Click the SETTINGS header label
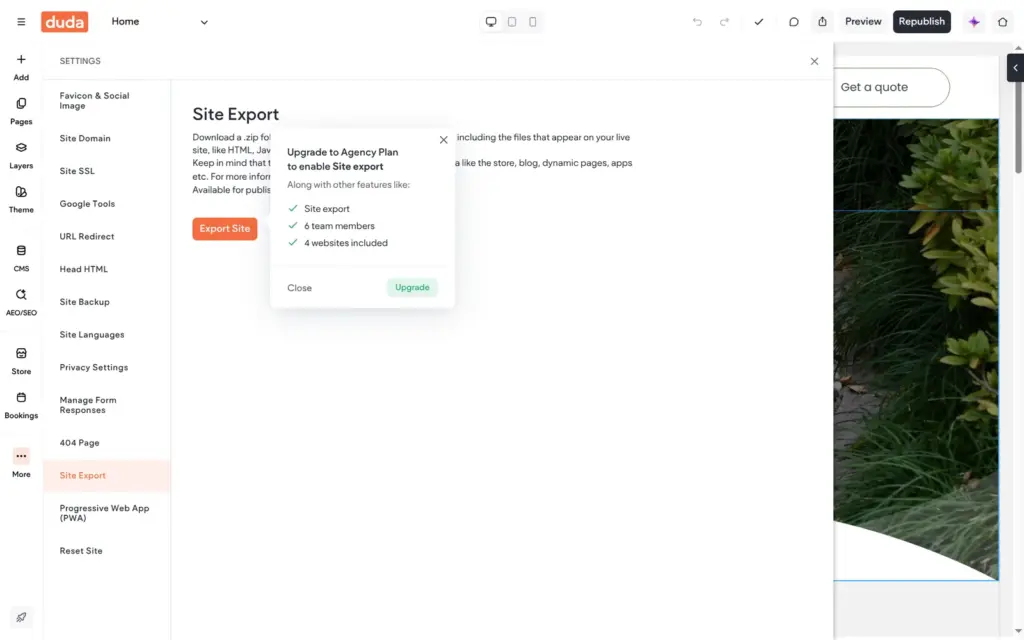 (80, 61)
